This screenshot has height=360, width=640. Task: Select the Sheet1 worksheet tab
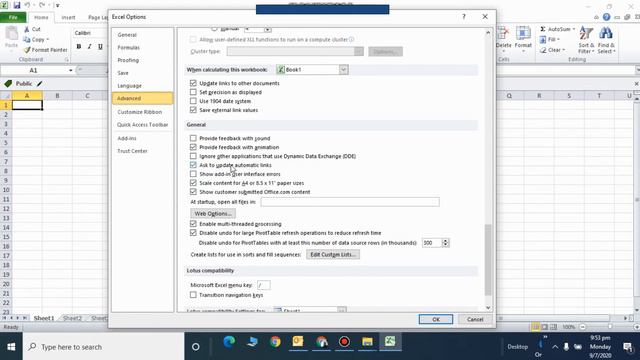coord(44,318)
